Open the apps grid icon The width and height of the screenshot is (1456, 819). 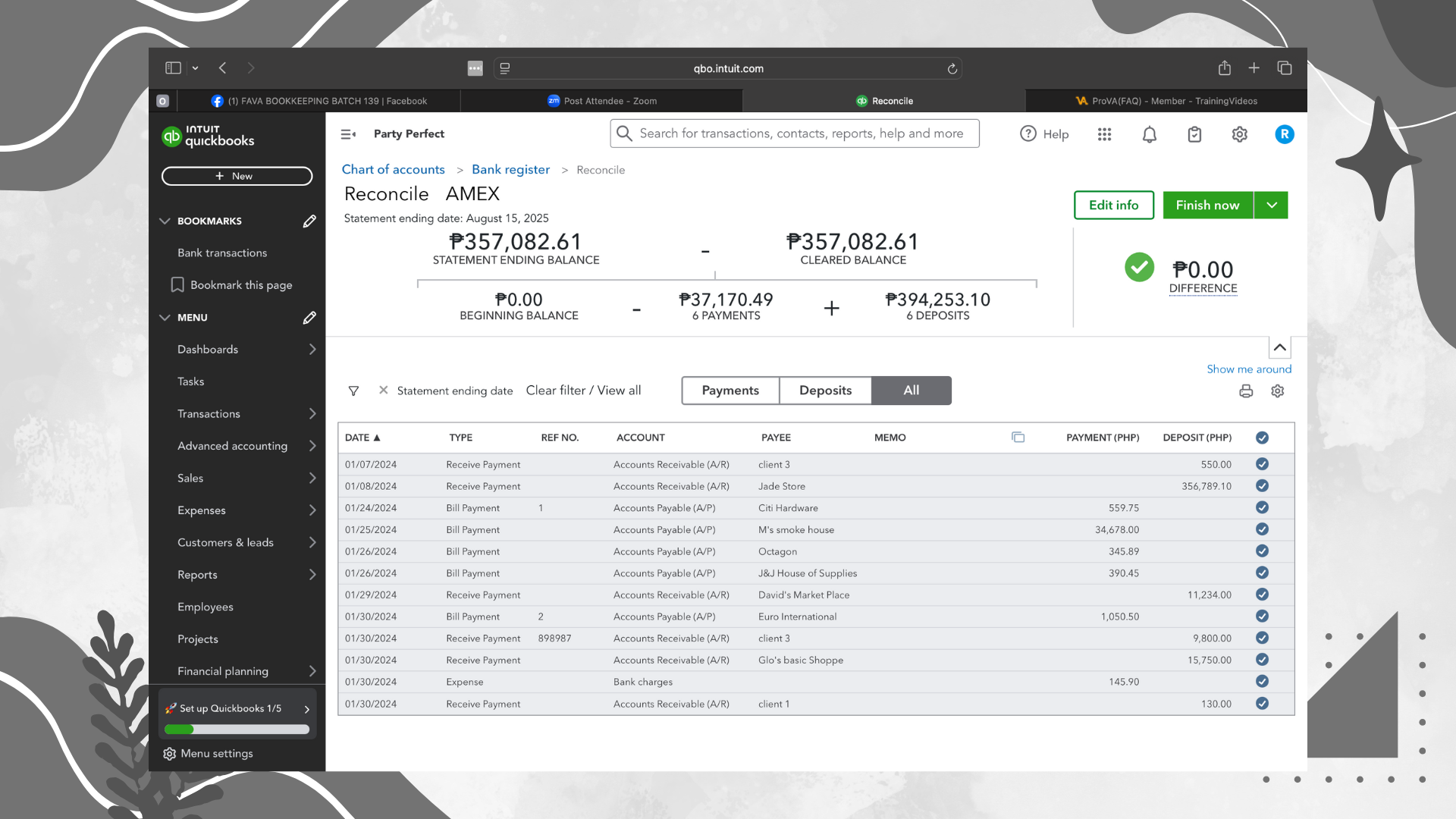tap(1104, 134)
